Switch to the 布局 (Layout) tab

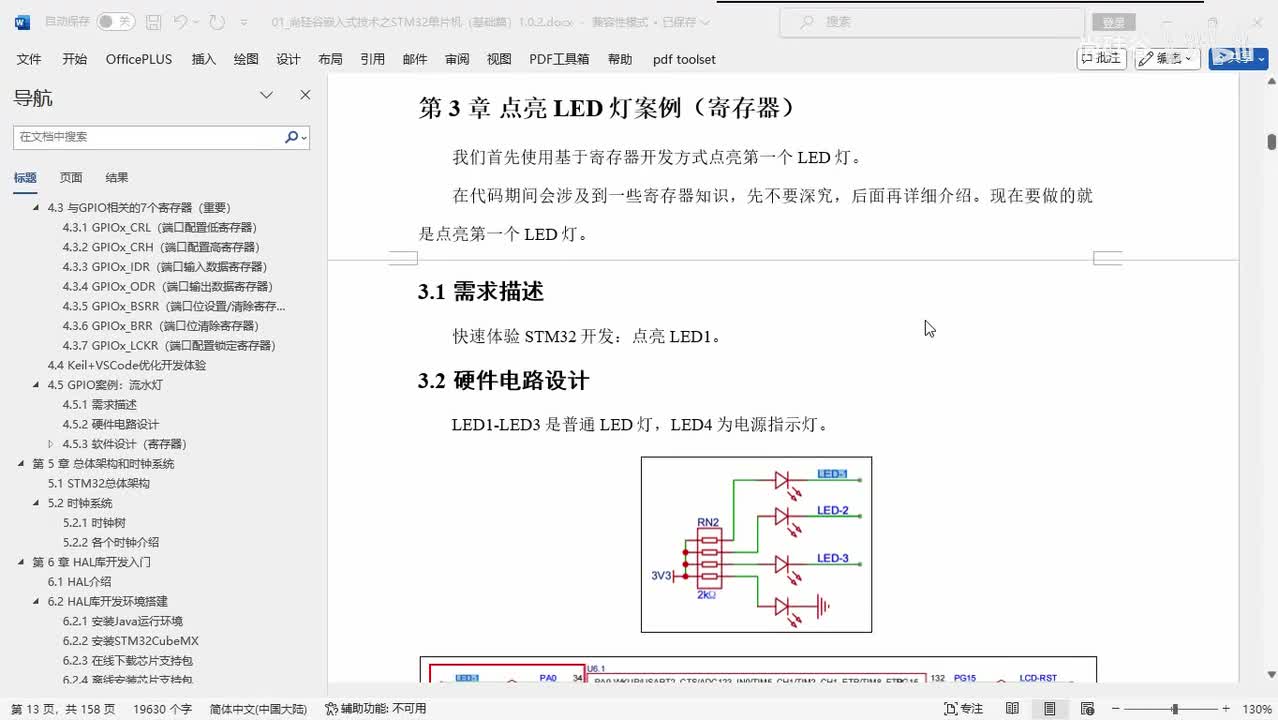click(330, 59)
